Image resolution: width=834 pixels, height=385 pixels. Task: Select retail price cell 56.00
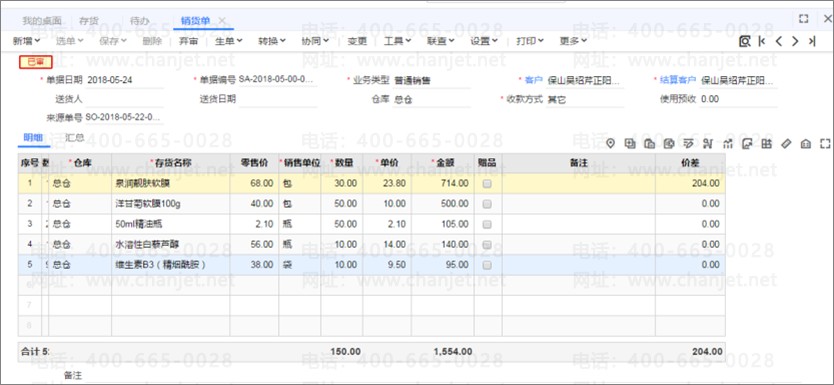tap(254, 245)
